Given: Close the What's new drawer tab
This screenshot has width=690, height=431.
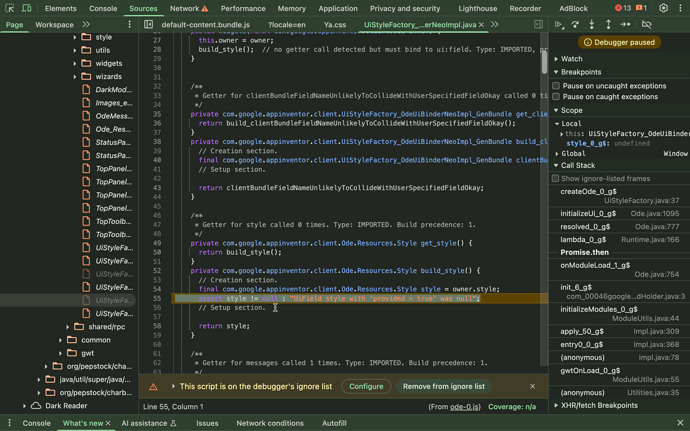Looking at the screenshot, I should (108, 423).
